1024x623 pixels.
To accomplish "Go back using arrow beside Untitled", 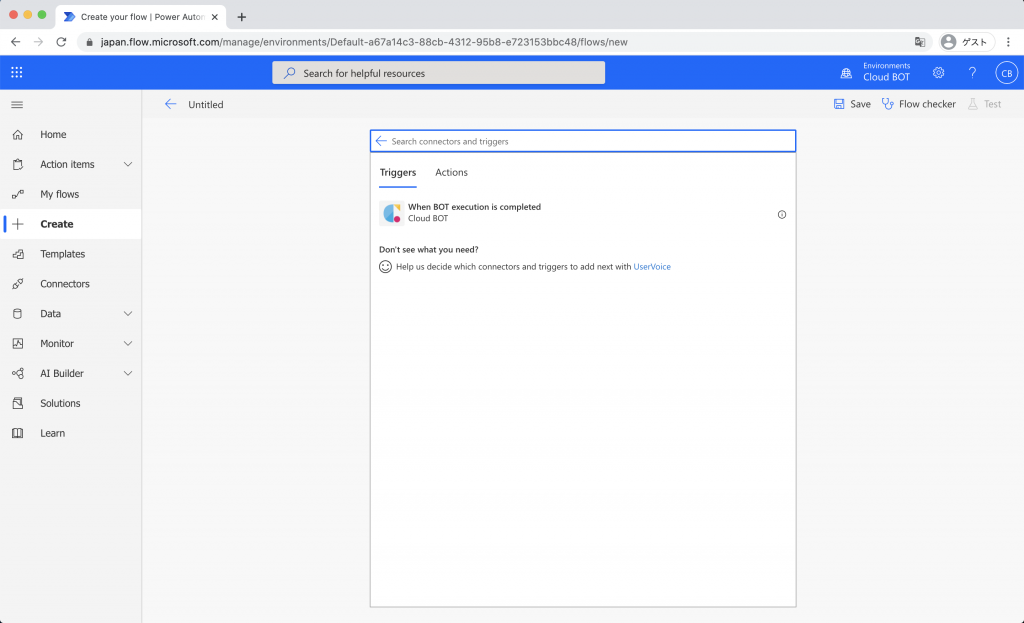I will (170, 104).
